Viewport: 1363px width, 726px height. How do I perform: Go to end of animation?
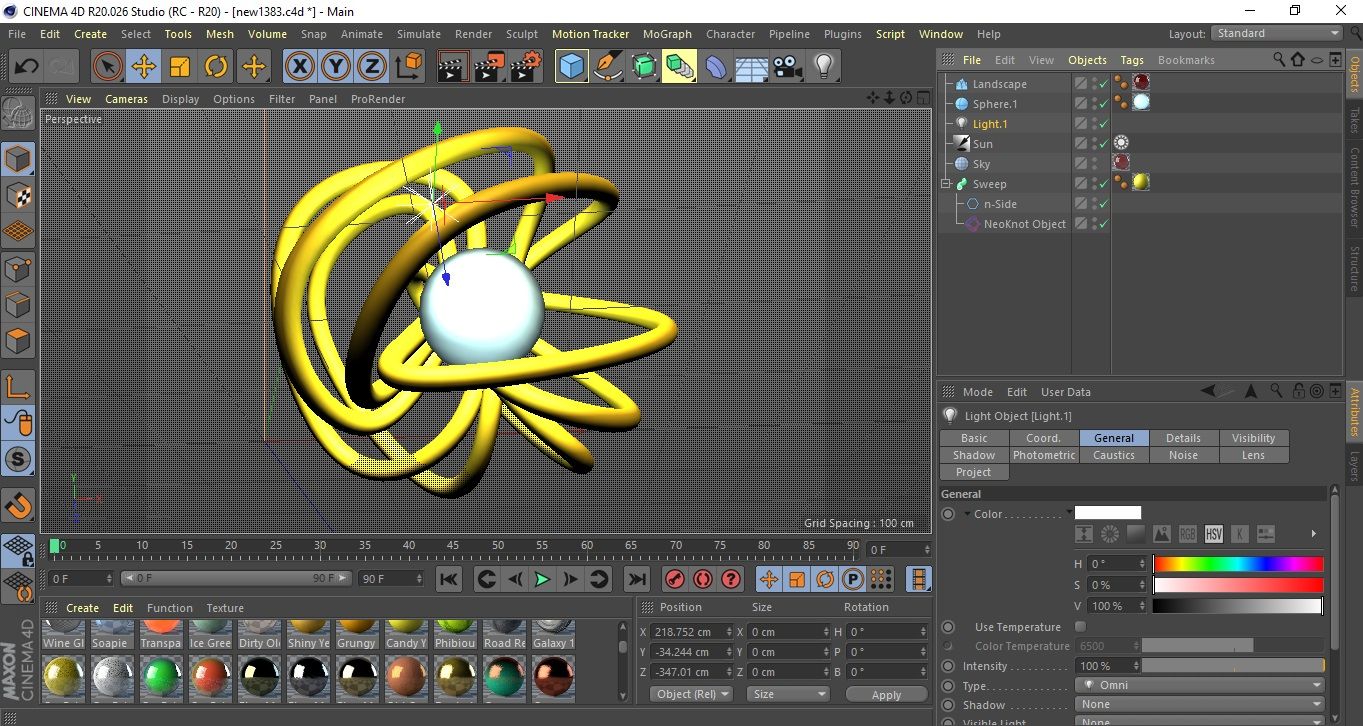click(x=636, y=579)
